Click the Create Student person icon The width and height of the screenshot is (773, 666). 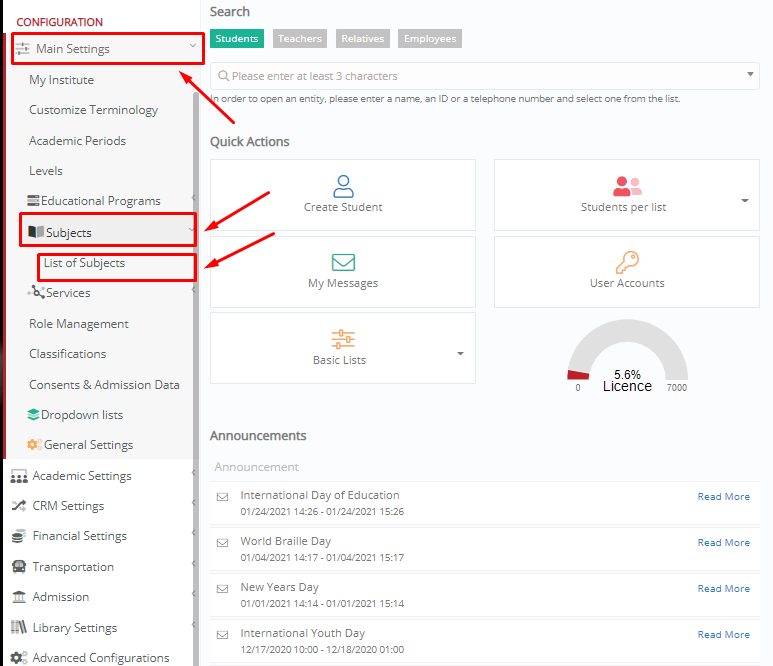pos(343,186)
